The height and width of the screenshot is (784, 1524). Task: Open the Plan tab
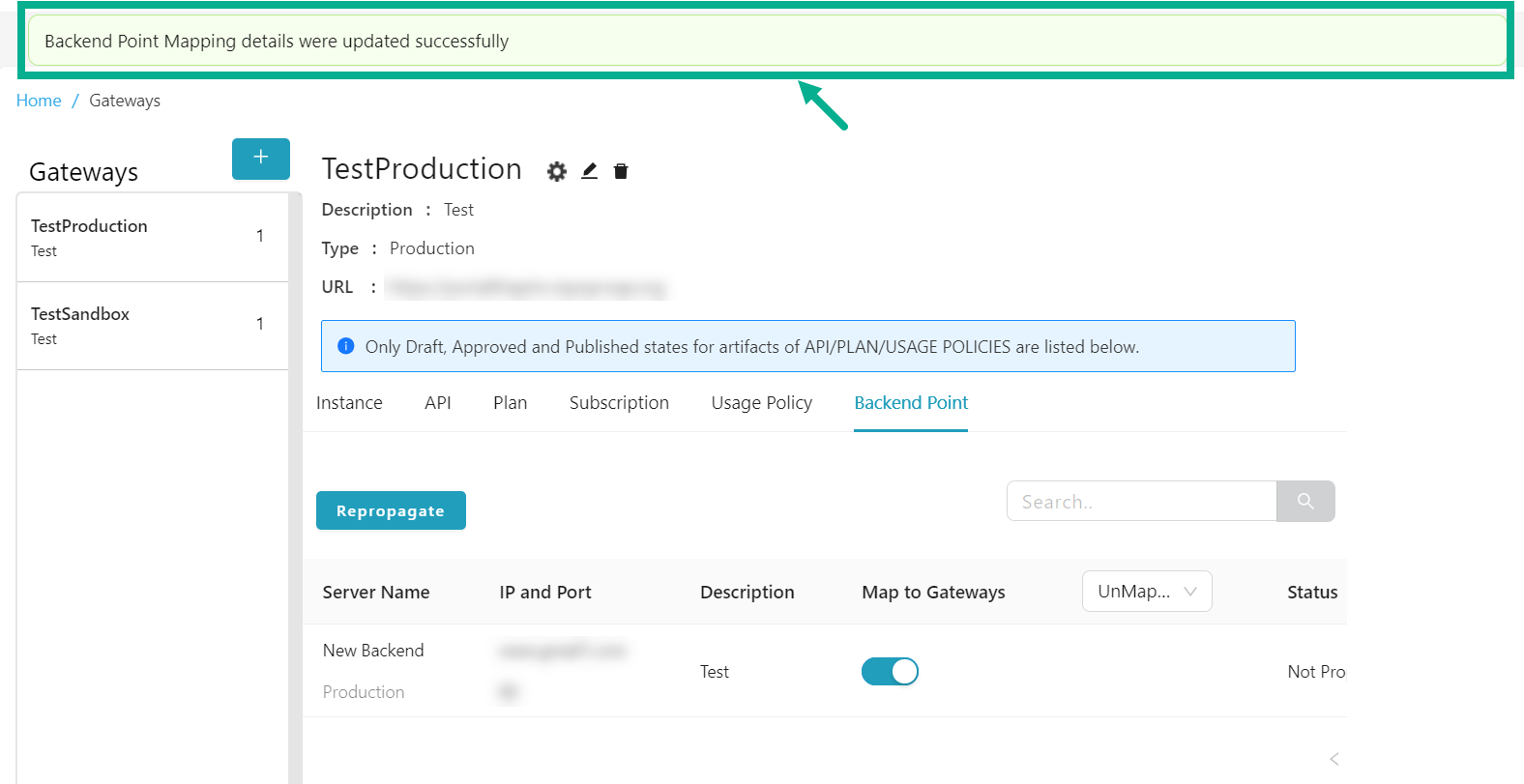[510, 403]
